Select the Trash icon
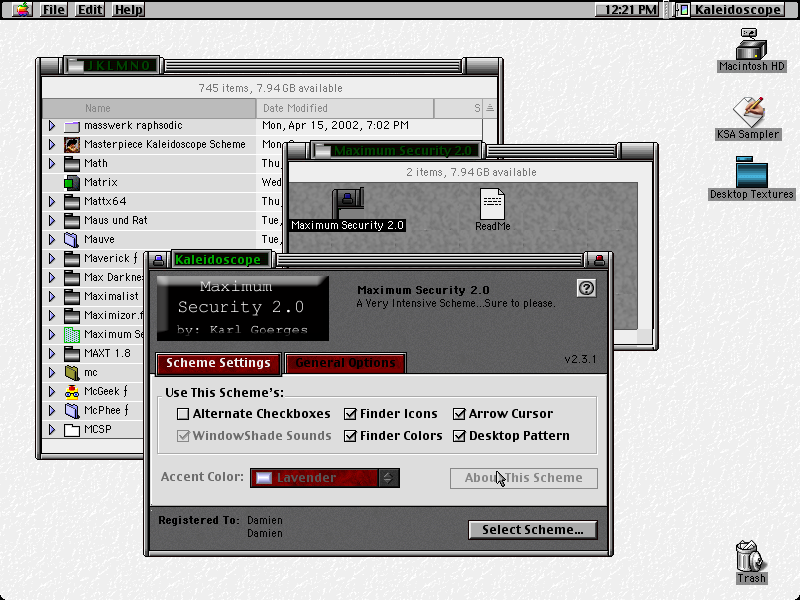 [x=751, y=556]
